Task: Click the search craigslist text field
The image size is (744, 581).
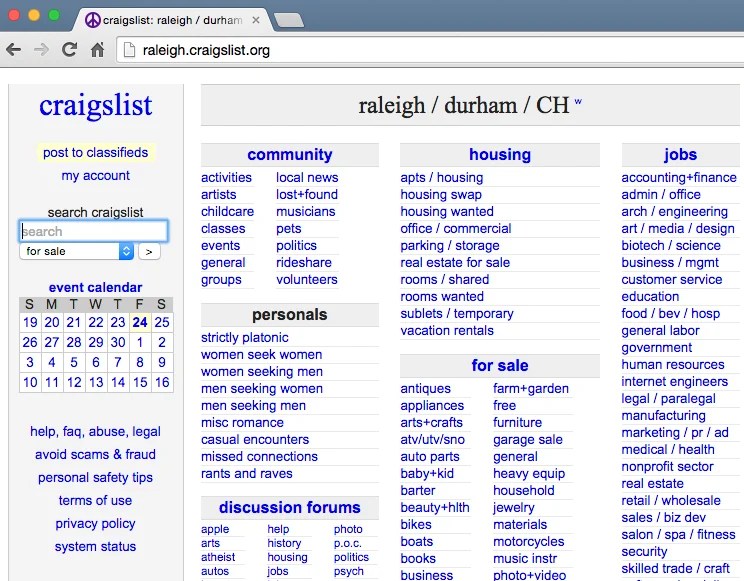Action: point(93,231)
